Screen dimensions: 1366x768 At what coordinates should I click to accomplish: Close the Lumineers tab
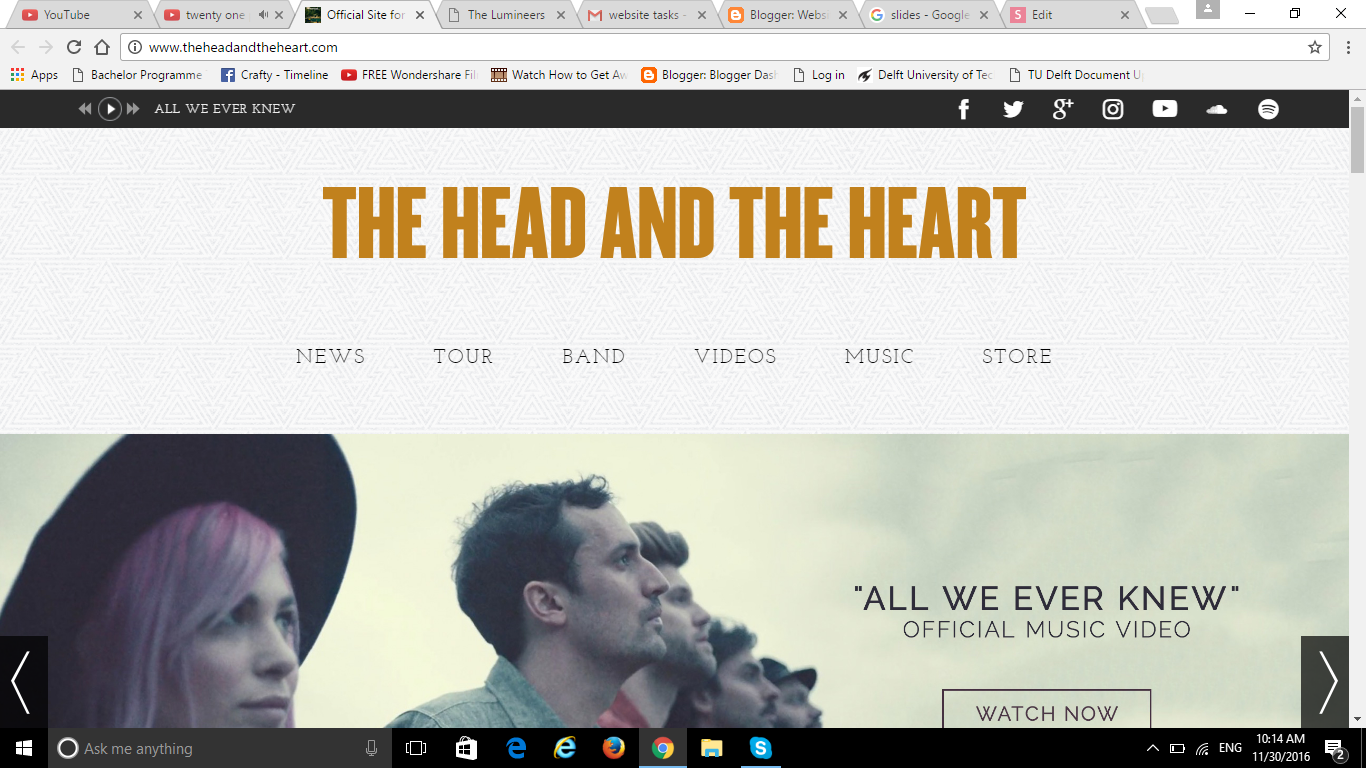coord(563,15)
